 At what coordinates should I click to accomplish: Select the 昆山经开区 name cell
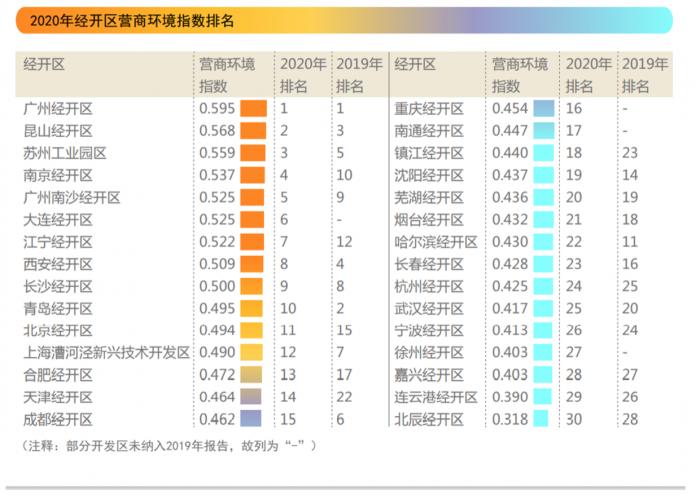(58, 131)
